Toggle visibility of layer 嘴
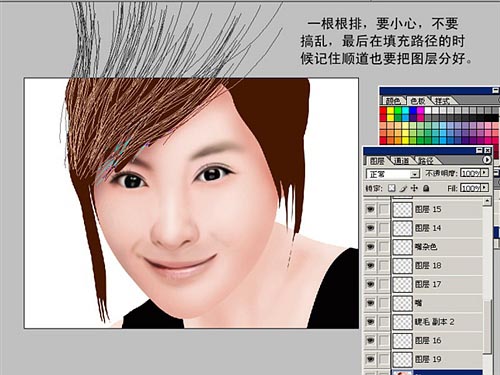 (x=370, y=303)
